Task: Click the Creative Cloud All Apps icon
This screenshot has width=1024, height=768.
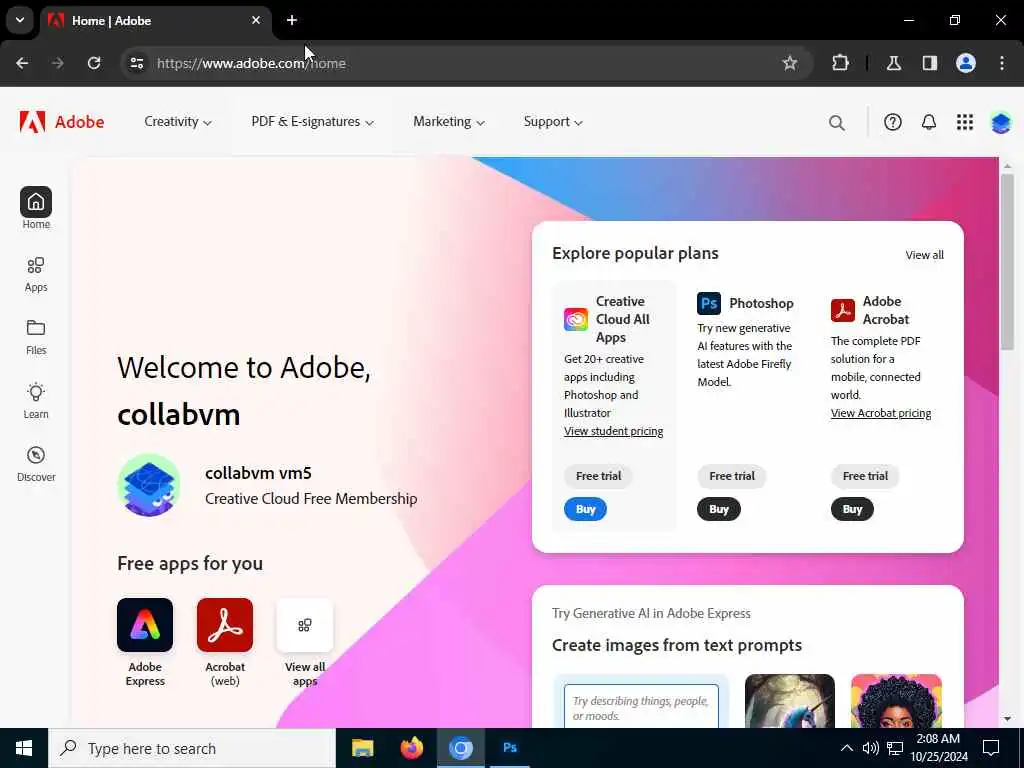Action: point(575,319)
